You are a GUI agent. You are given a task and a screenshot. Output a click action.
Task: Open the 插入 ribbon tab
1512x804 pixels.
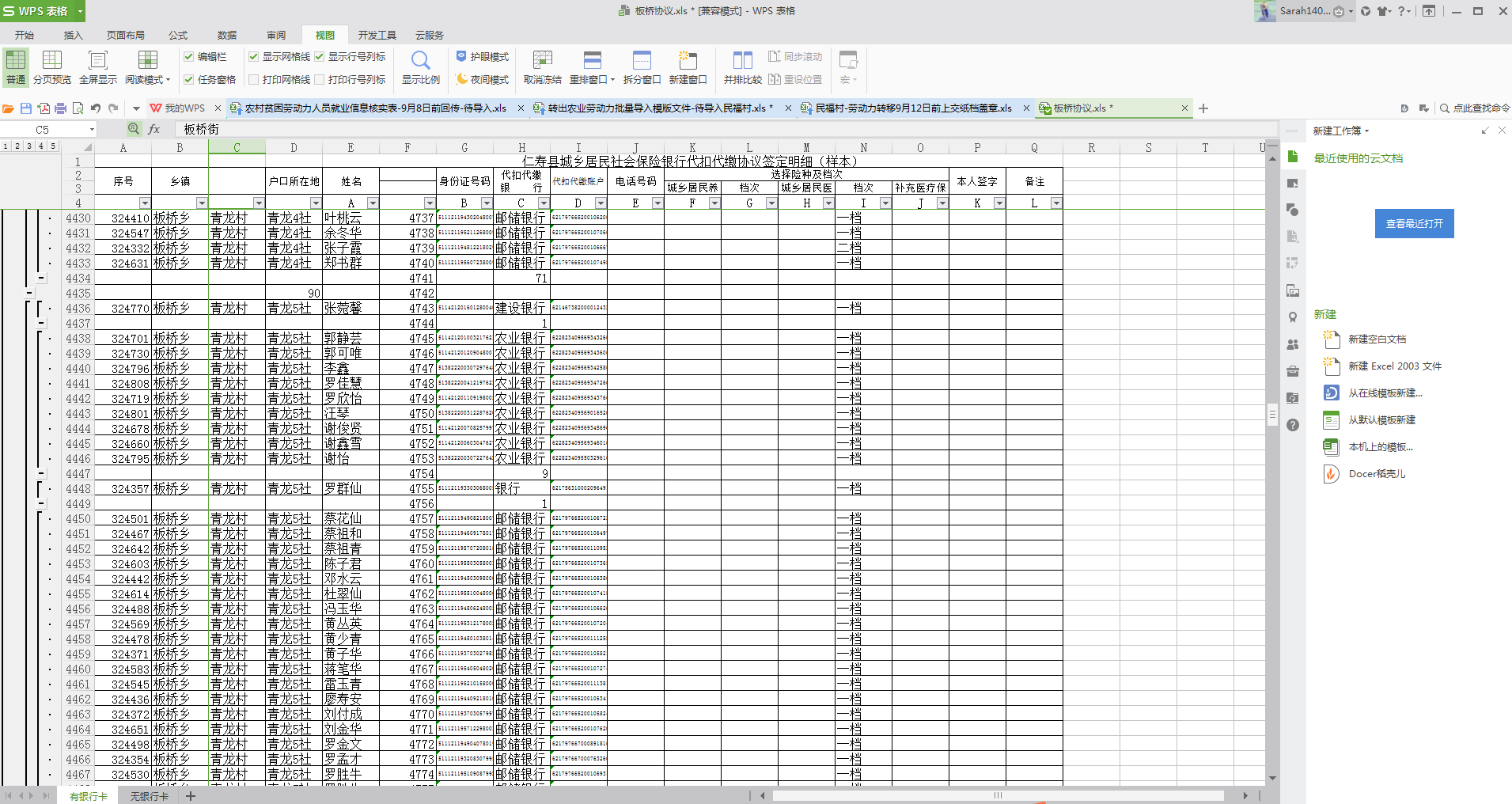pos(74,35)
